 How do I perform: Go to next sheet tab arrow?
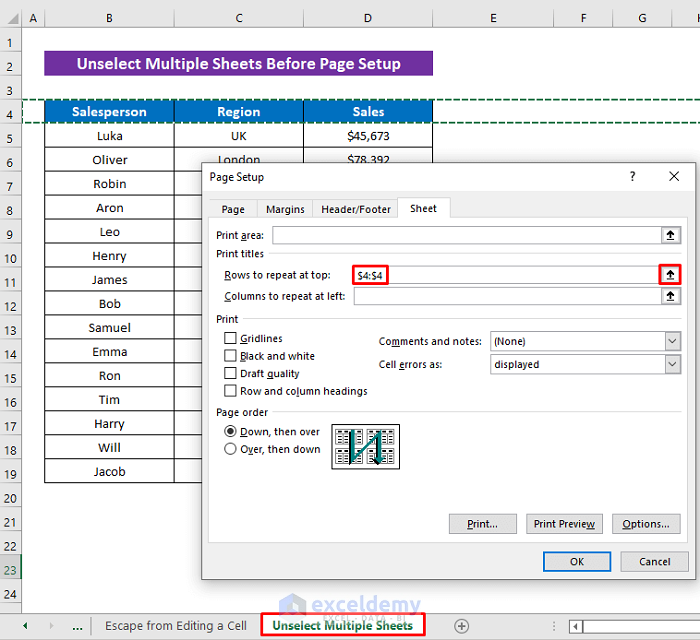(x=51, y=626)
